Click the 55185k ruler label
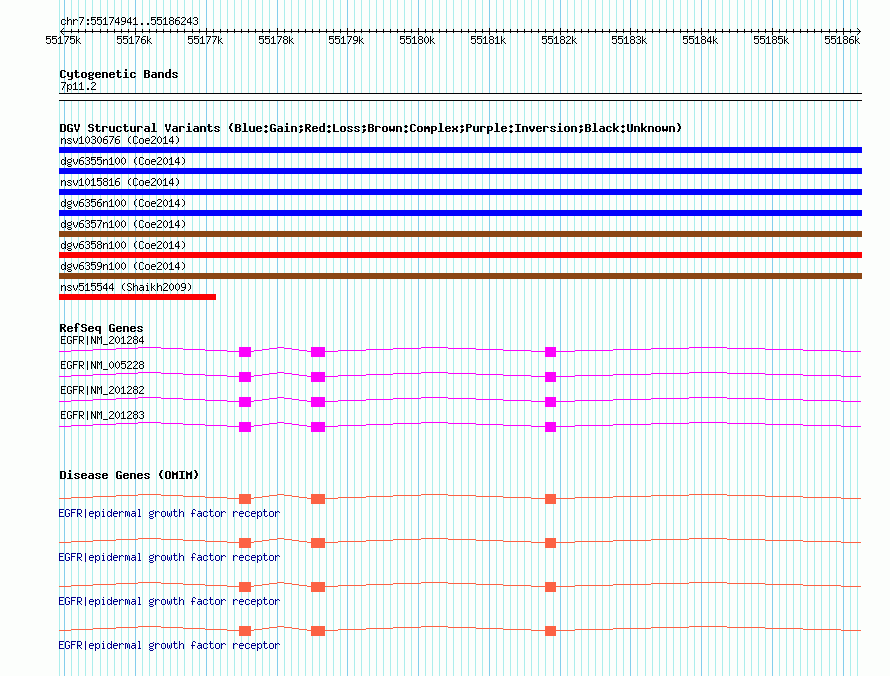Image resolution: width=890 pixels, height=676 pixels. pyautogui.click(x=771, y=40)
